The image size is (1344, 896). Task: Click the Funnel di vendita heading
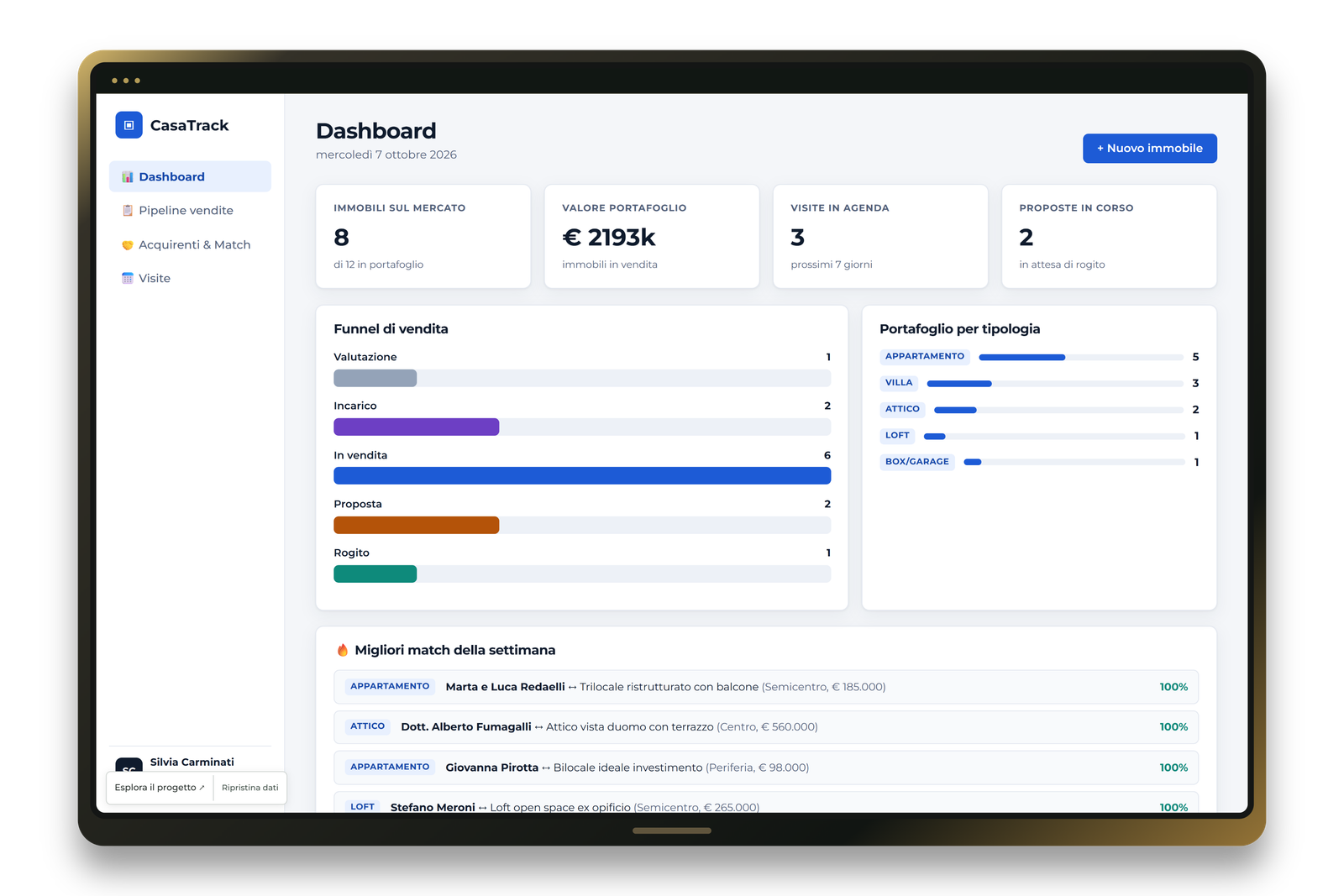(x=391, y=329)
